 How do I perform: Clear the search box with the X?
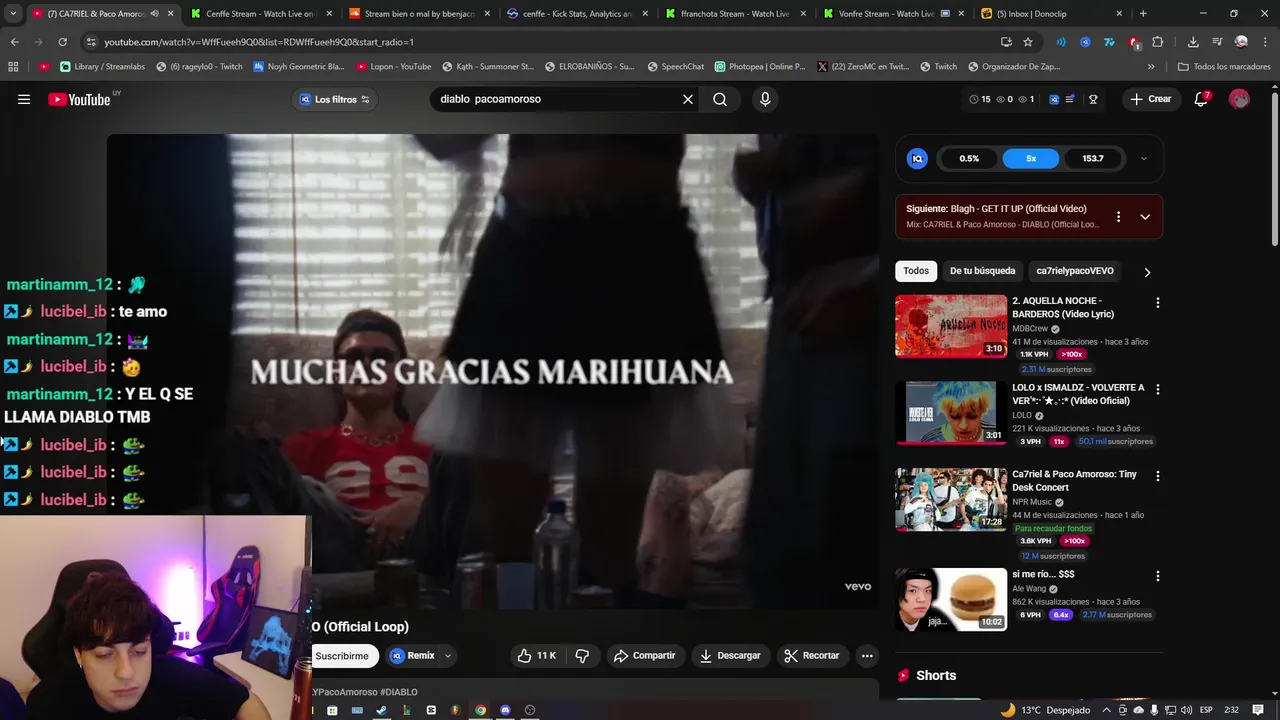(688, 99)
